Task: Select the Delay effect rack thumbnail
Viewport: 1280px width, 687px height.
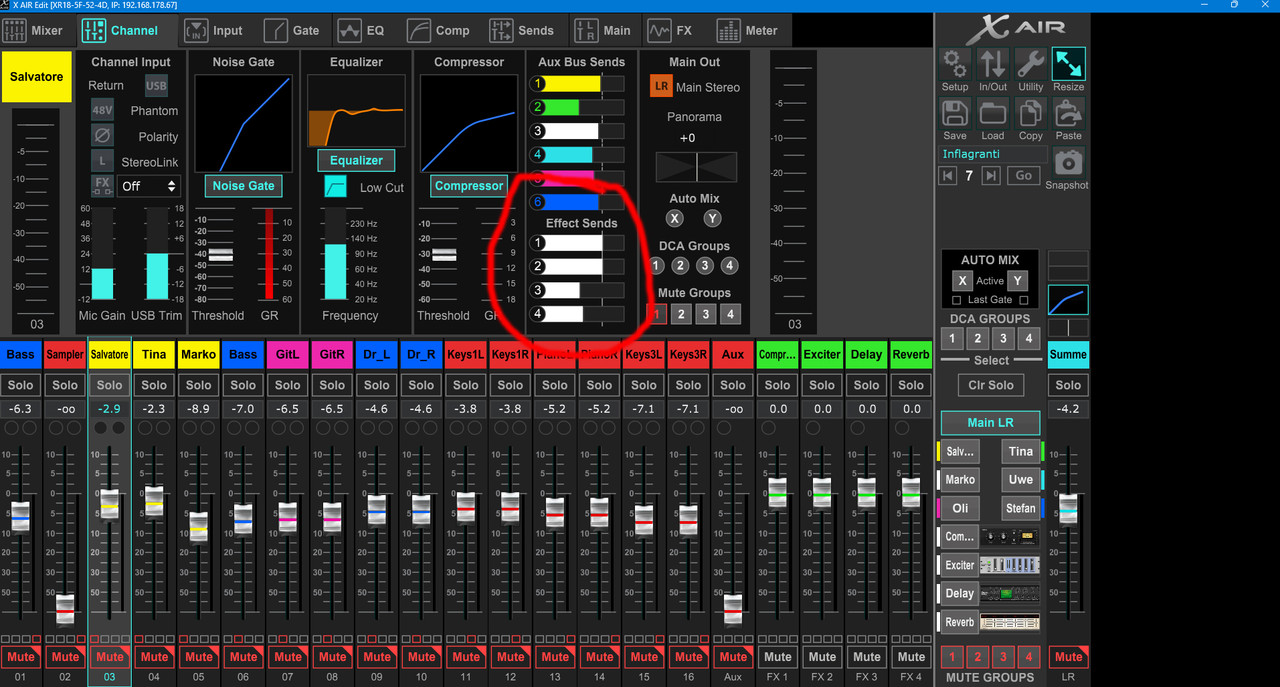Action: tap(1009, 593)
